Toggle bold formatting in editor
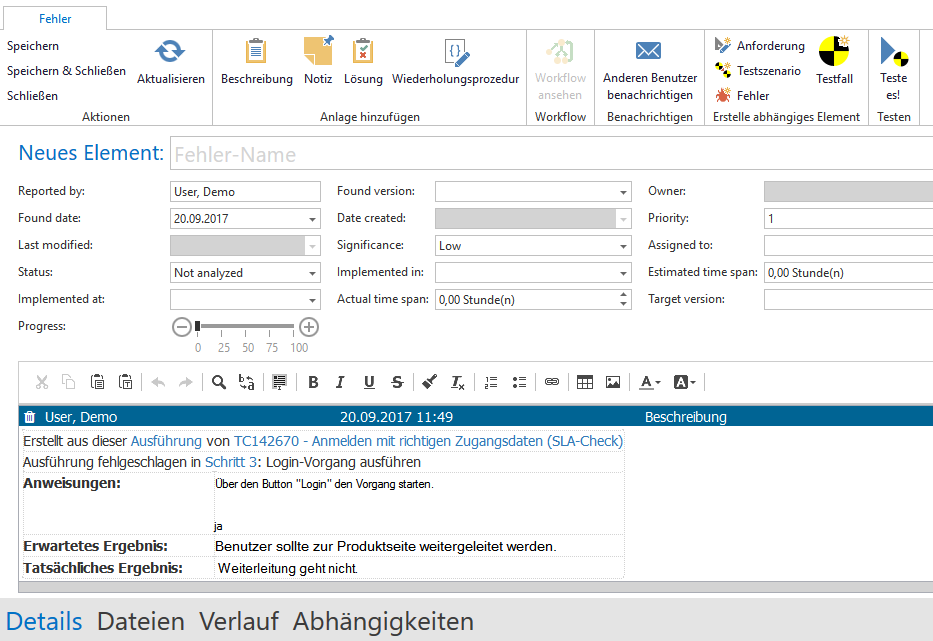Screen dimensions: 933x641 313,382
